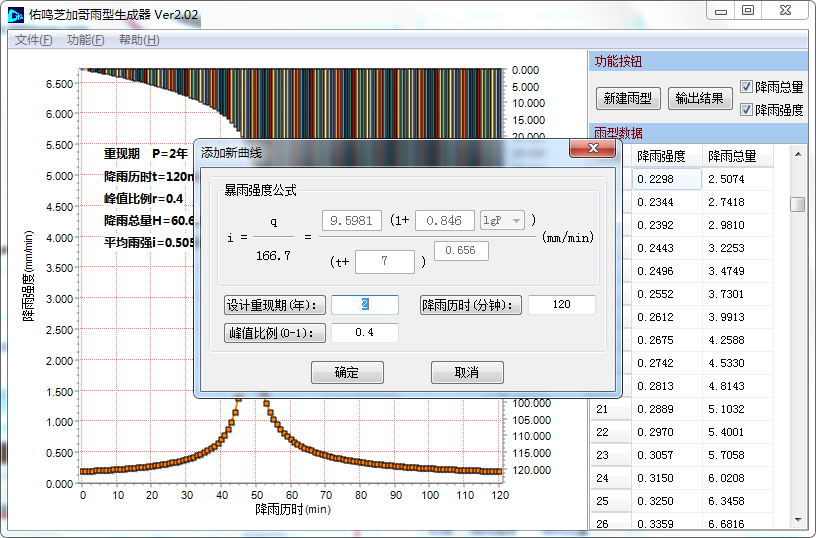Select the 降雨历时 input showing 120
816x538 pixels.
[x=561, y=305]
